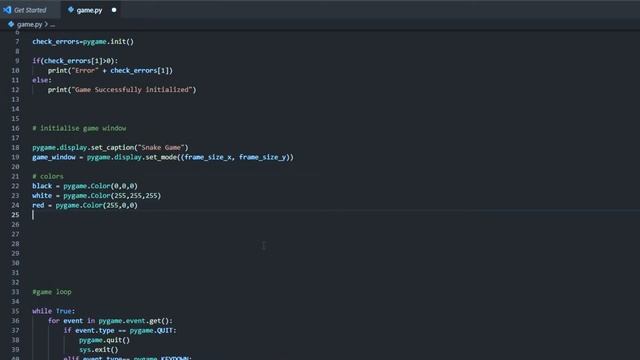Click the black = pygame.Color(0,0,0) line
Viewport: 640px width, 360px height.
click(x=85, y=186)
